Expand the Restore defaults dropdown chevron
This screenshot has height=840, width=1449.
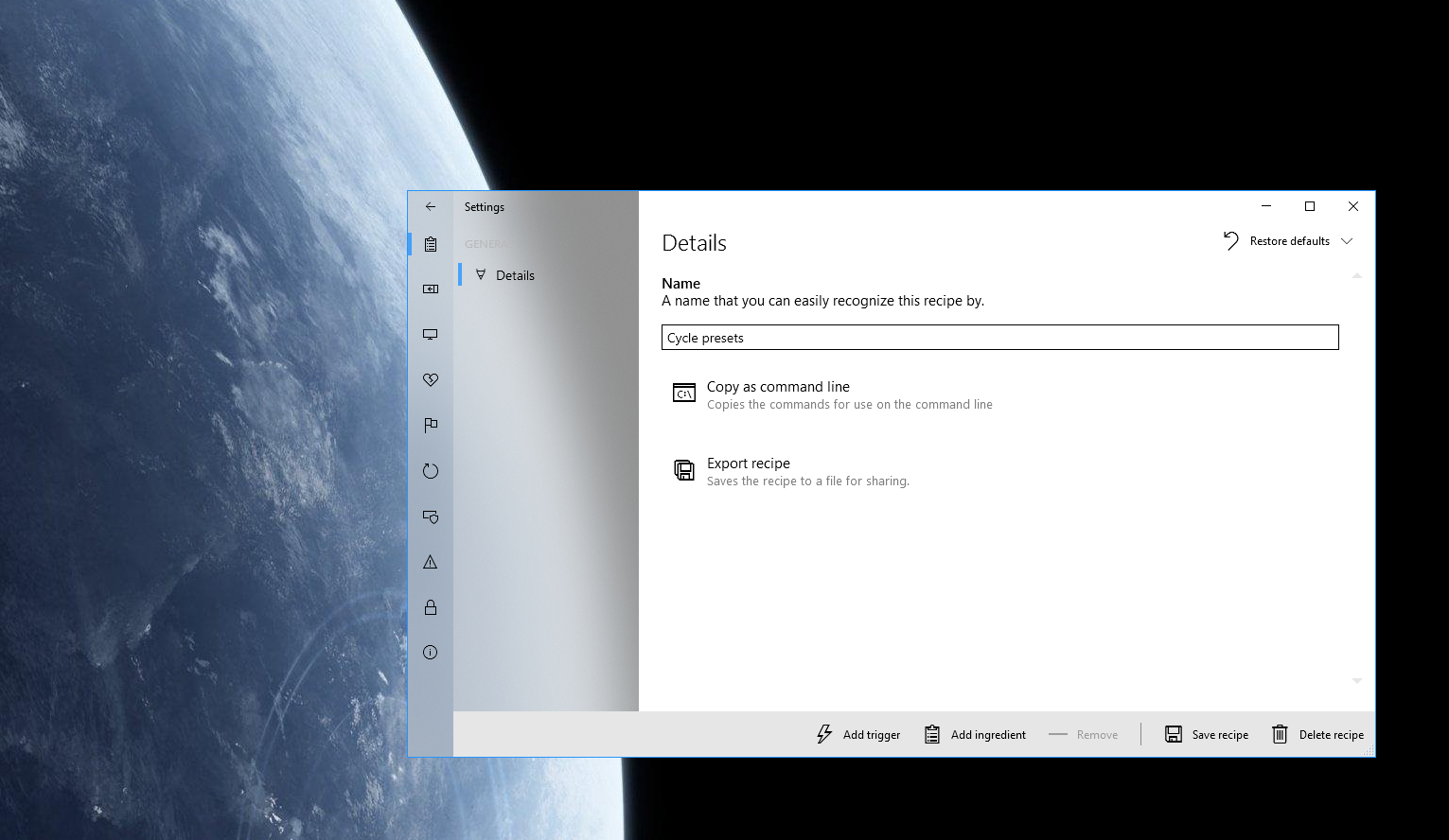(1347, 241)
